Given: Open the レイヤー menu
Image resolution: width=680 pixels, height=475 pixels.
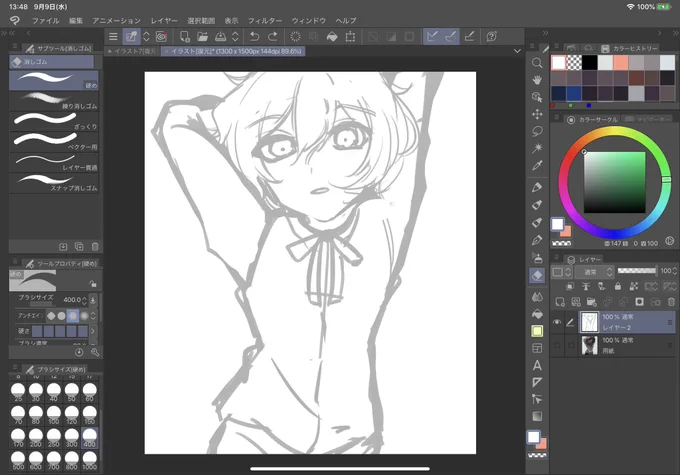Looking at the screenshot, I should click(164, 20).
